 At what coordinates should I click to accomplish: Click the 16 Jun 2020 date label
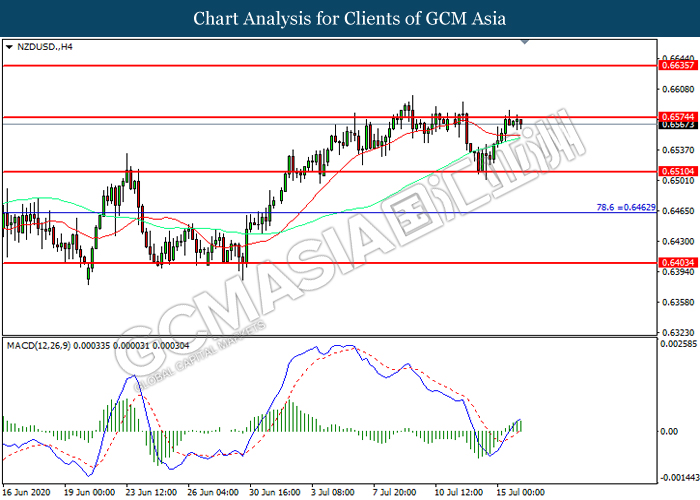(x=25, y=492)
